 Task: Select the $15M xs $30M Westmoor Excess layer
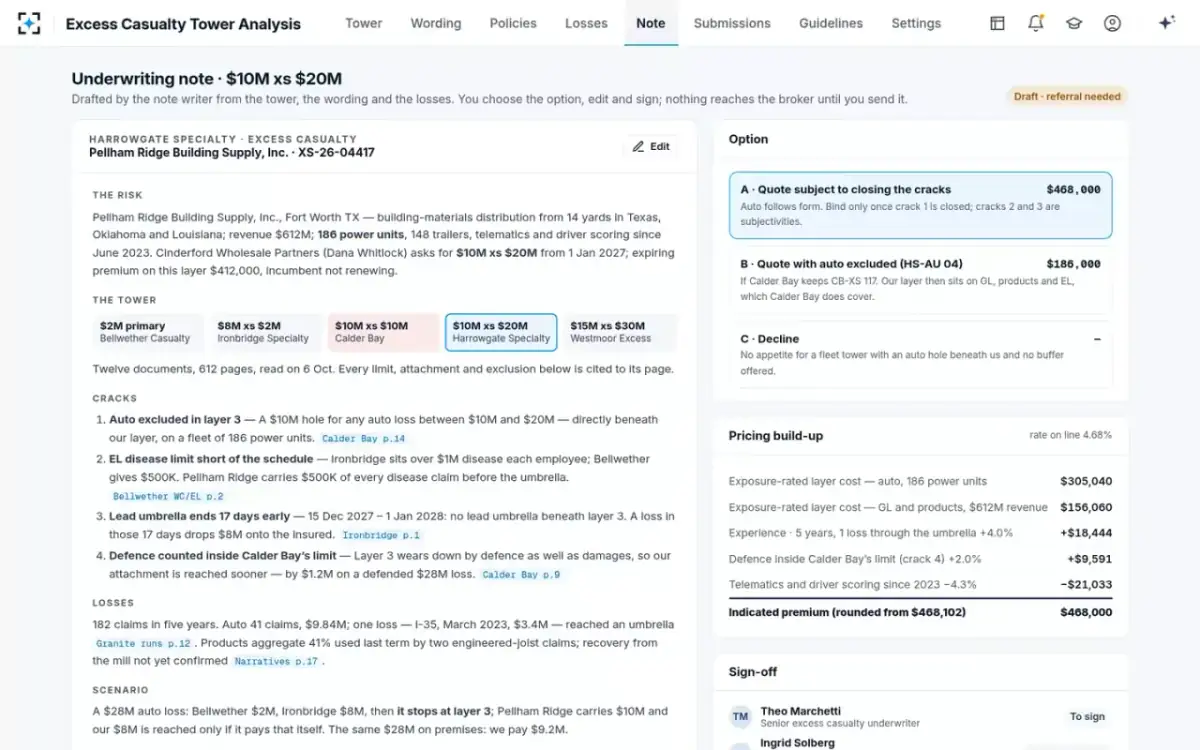coord(619,332)
